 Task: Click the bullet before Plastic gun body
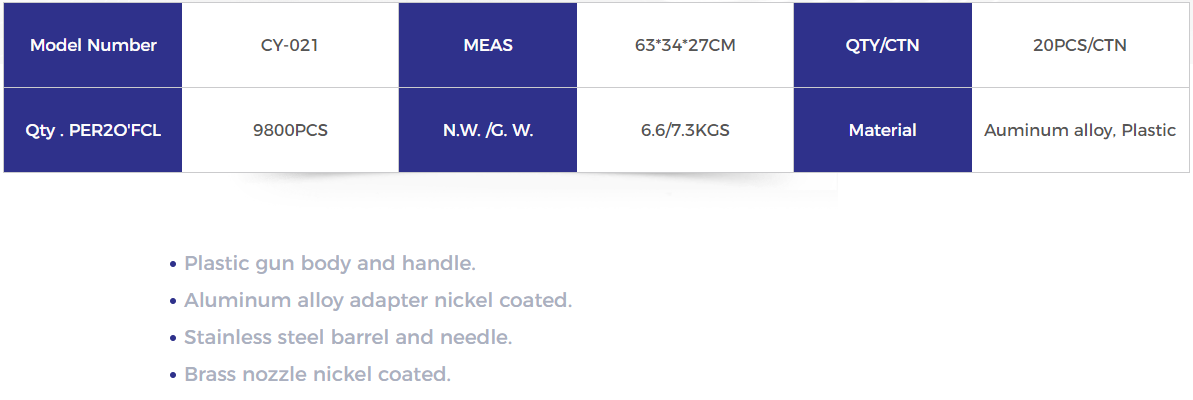173,265
